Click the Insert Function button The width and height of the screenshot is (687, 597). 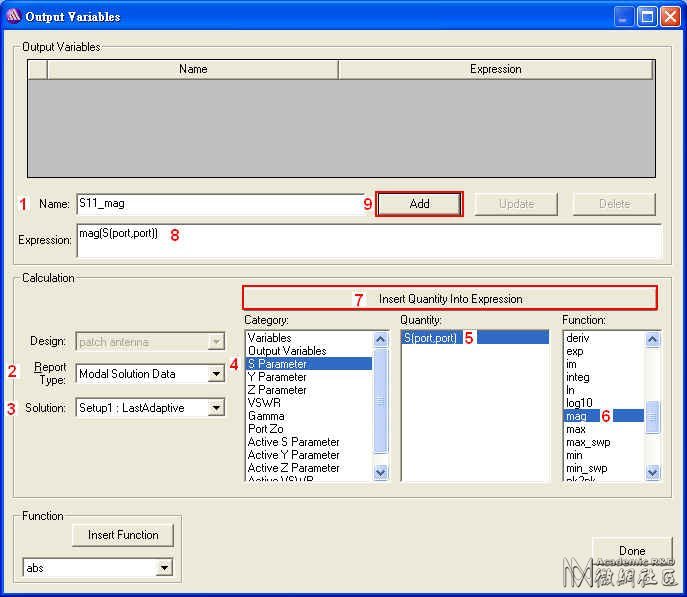point(123,535)
